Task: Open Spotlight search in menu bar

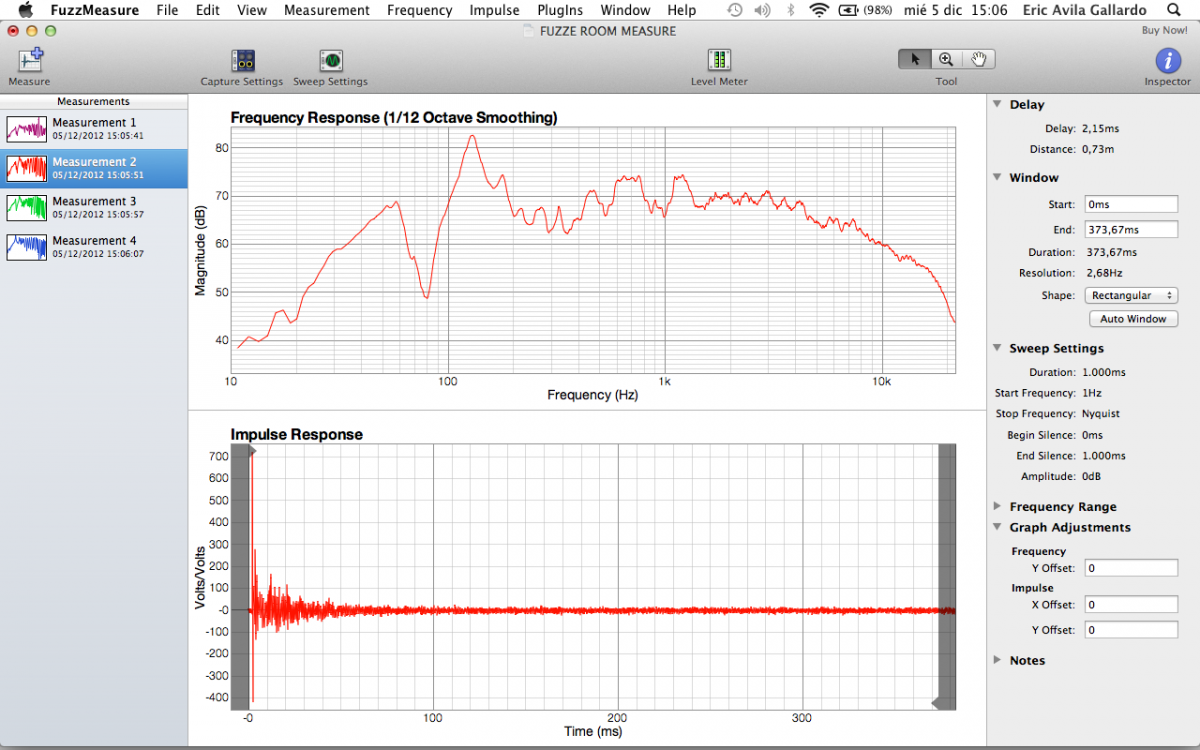Action: pos(1174,10)
